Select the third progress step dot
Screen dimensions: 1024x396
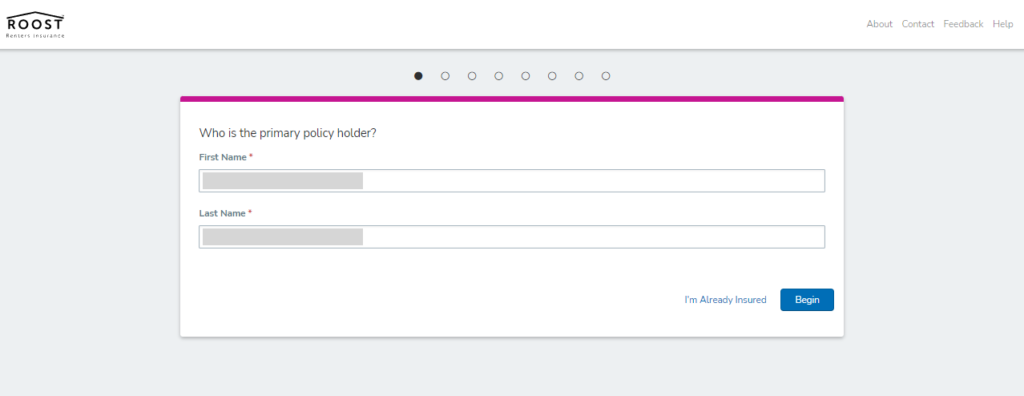(x=472, y=76)
